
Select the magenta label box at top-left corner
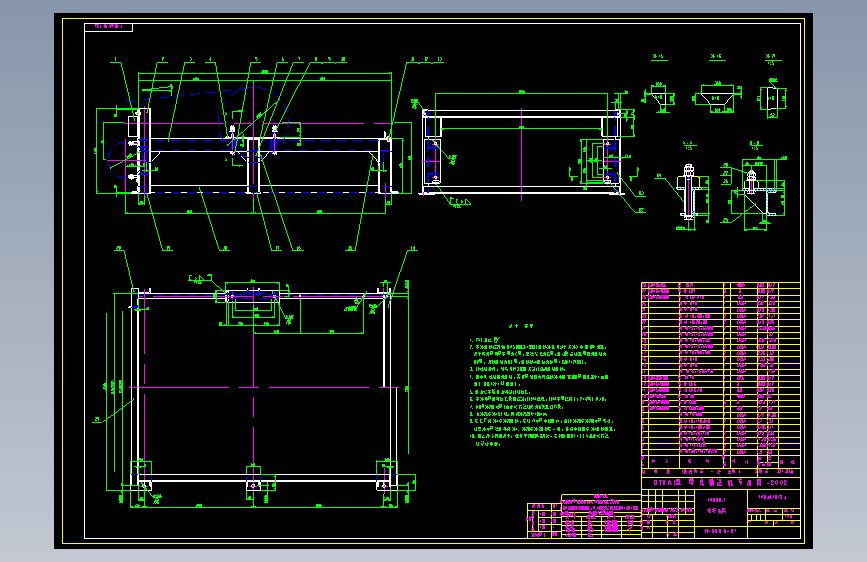pos(108,27)
